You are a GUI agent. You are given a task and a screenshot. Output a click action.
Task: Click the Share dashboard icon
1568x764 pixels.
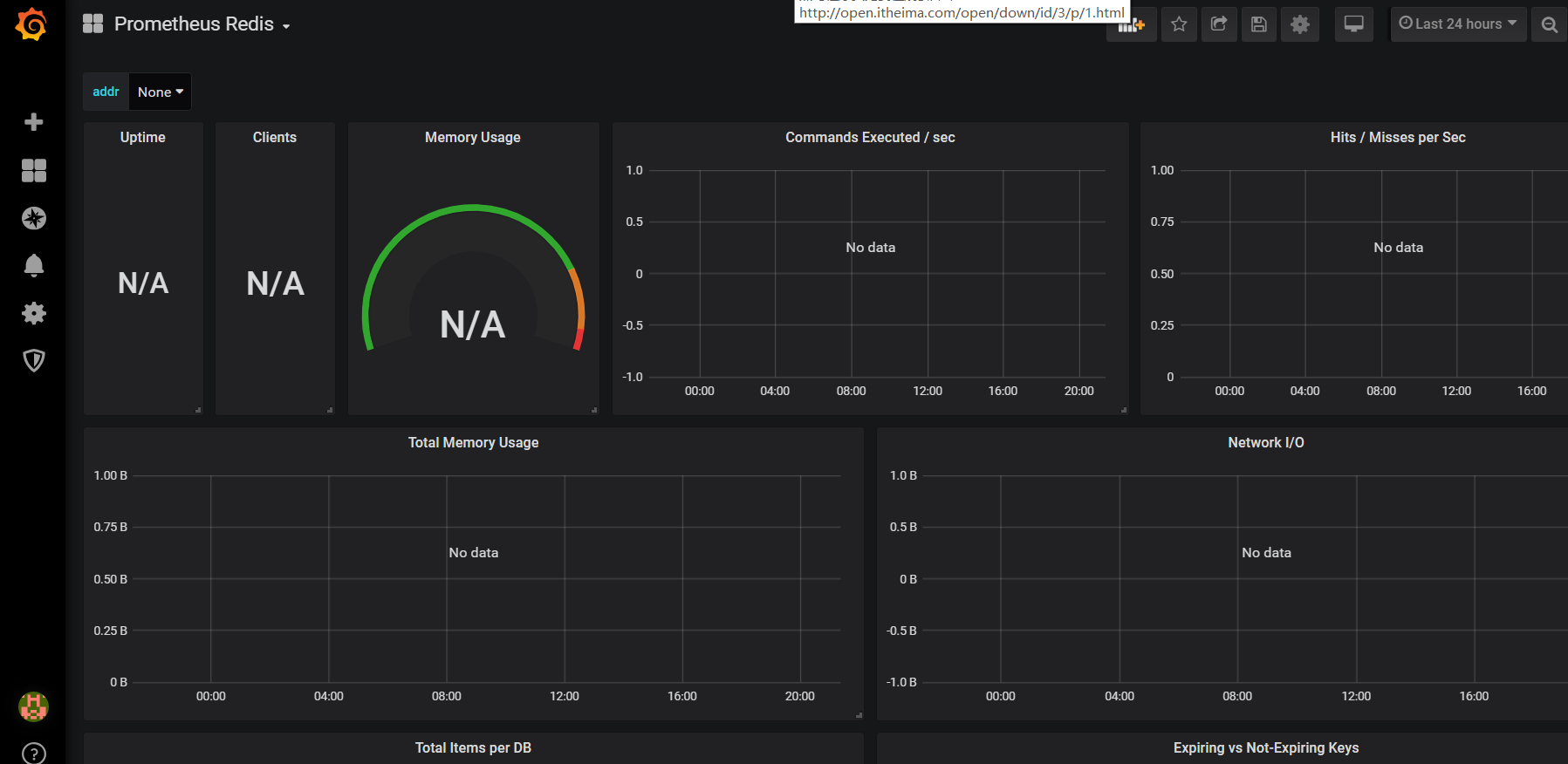tap(1219, 24)
